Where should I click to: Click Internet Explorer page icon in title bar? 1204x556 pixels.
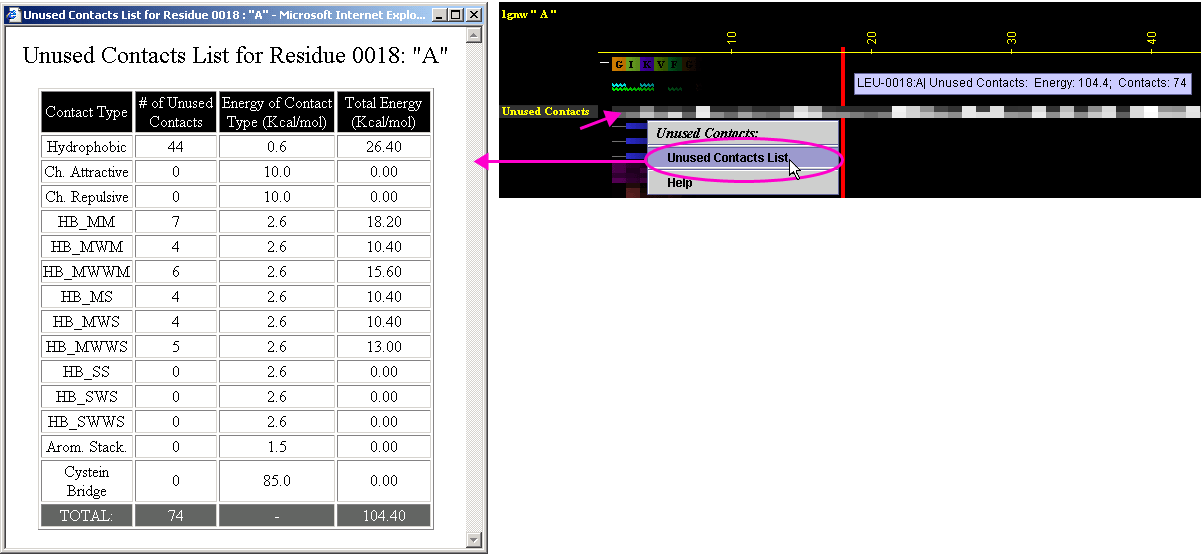click(x=13, y=15)
